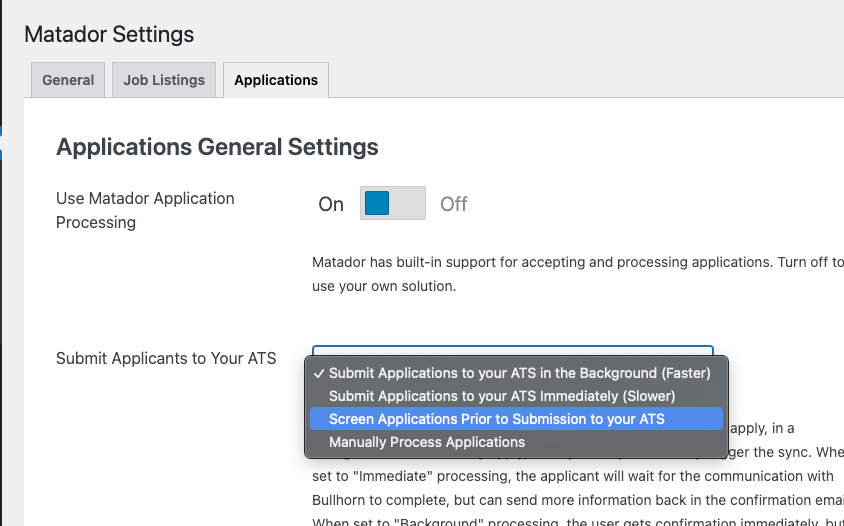The width and height of the screenshot is (844, 526).
Task: Select the Applications tab
Action: tap(276, 80)
